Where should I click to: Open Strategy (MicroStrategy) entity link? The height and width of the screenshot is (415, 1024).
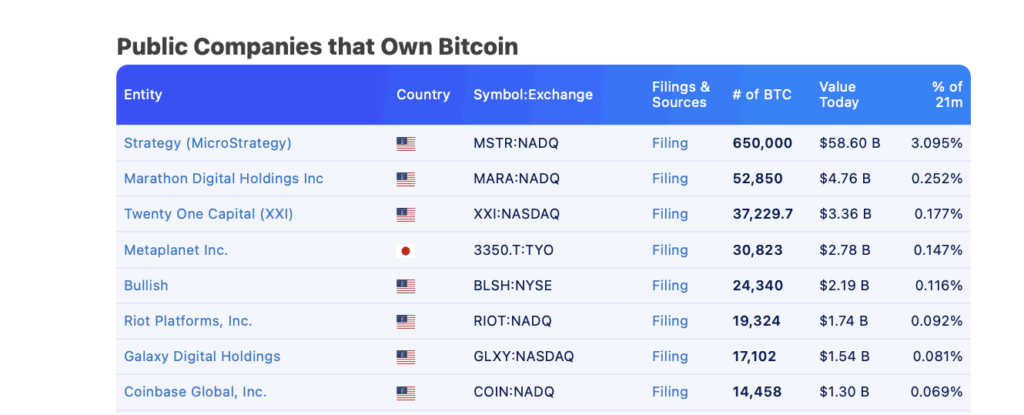pyautogui.click(x=208, y=143)
